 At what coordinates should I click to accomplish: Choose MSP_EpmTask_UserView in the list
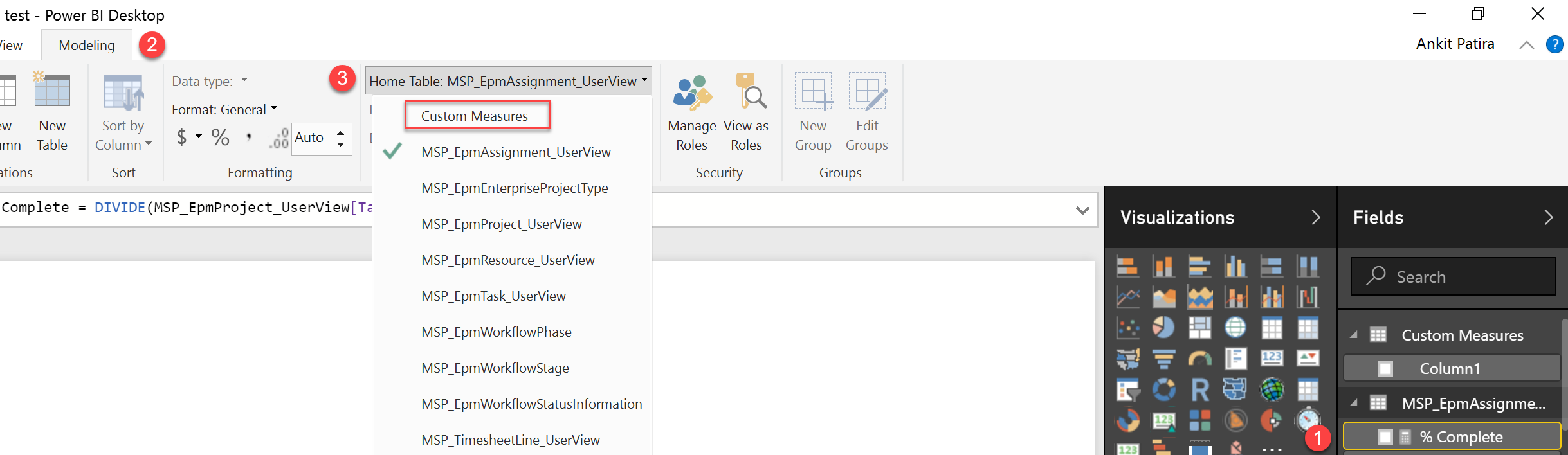[494, 296]
